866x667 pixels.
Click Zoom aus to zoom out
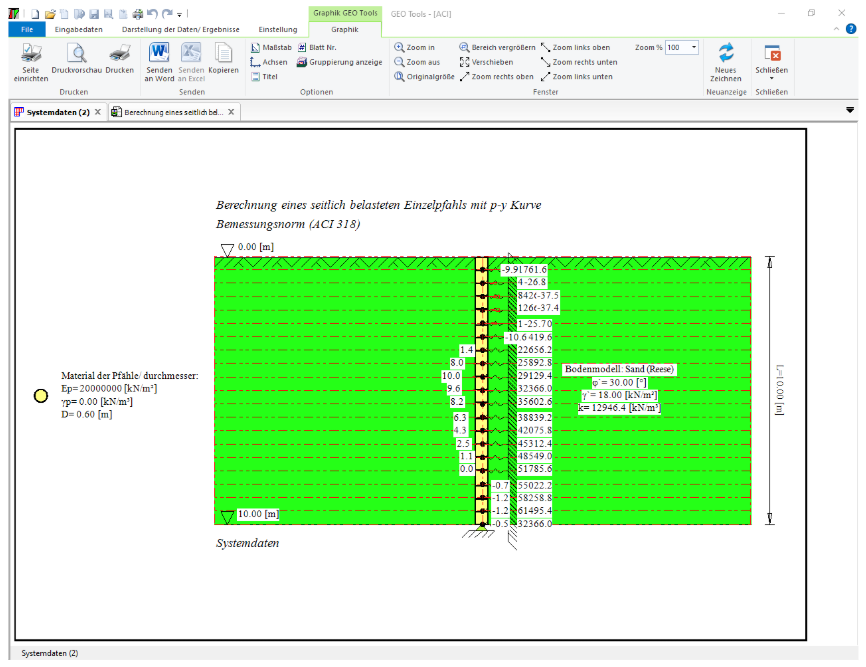tap(417, 62)
